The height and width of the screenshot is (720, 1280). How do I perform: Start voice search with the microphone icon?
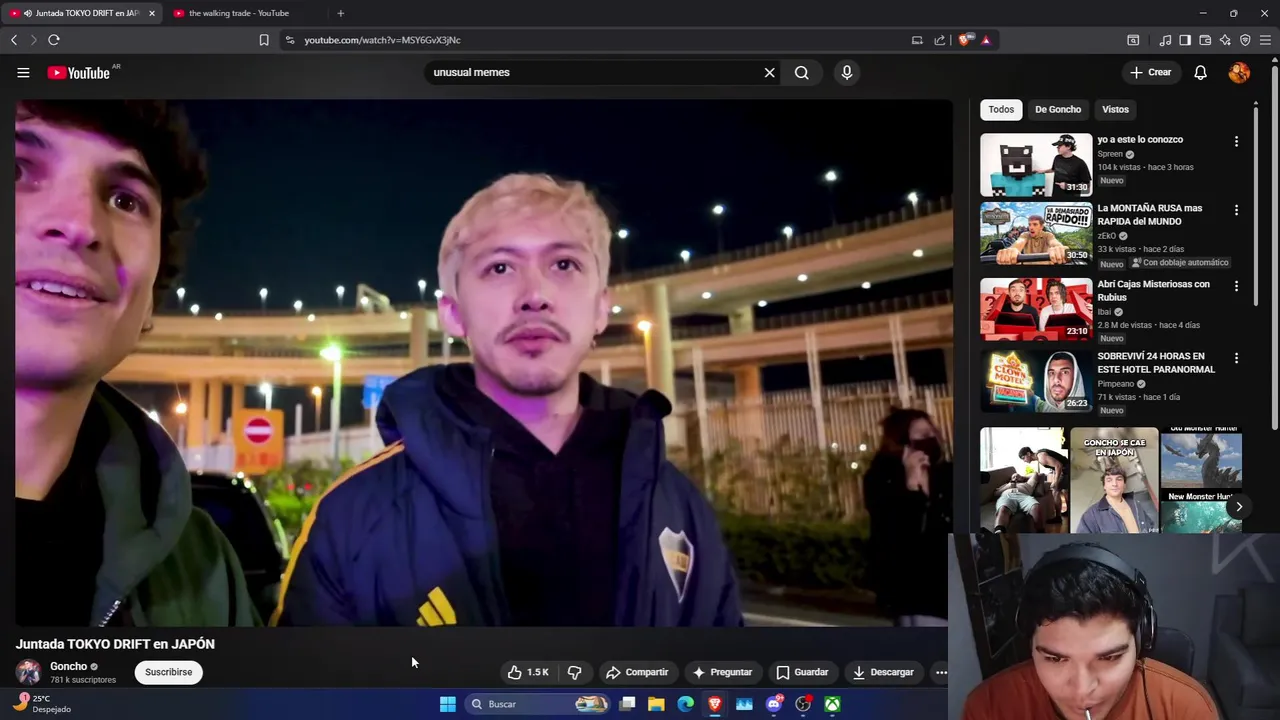click(846, 72)
